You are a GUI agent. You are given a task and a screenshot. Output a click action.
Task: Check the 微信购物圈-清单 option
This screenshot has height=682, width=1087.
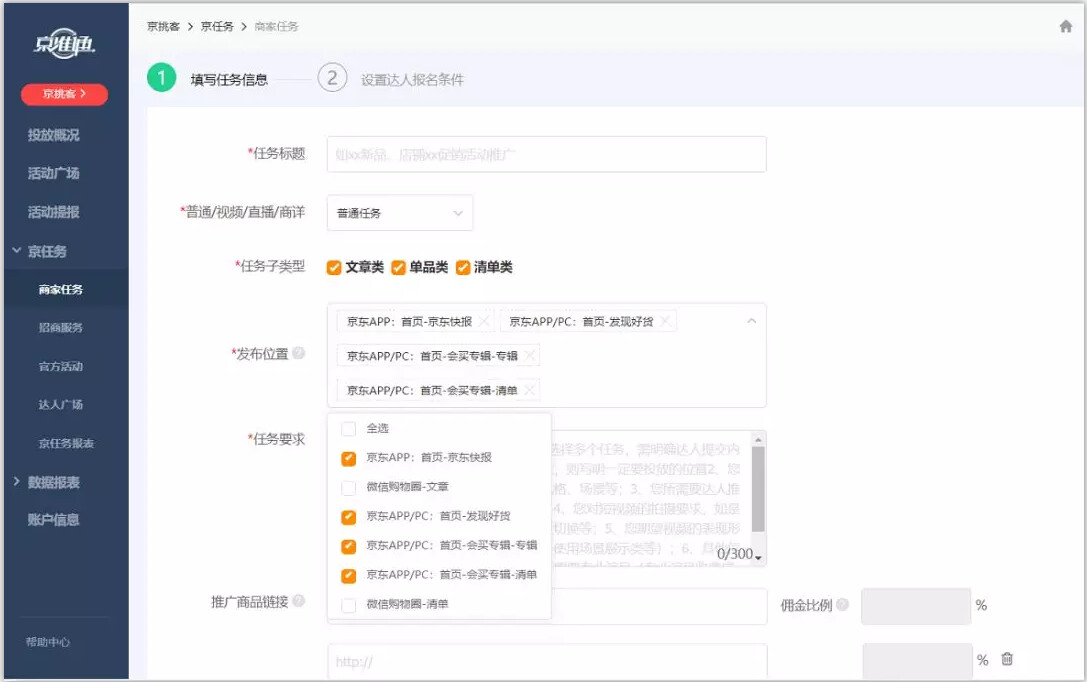[x=349, y=605]
